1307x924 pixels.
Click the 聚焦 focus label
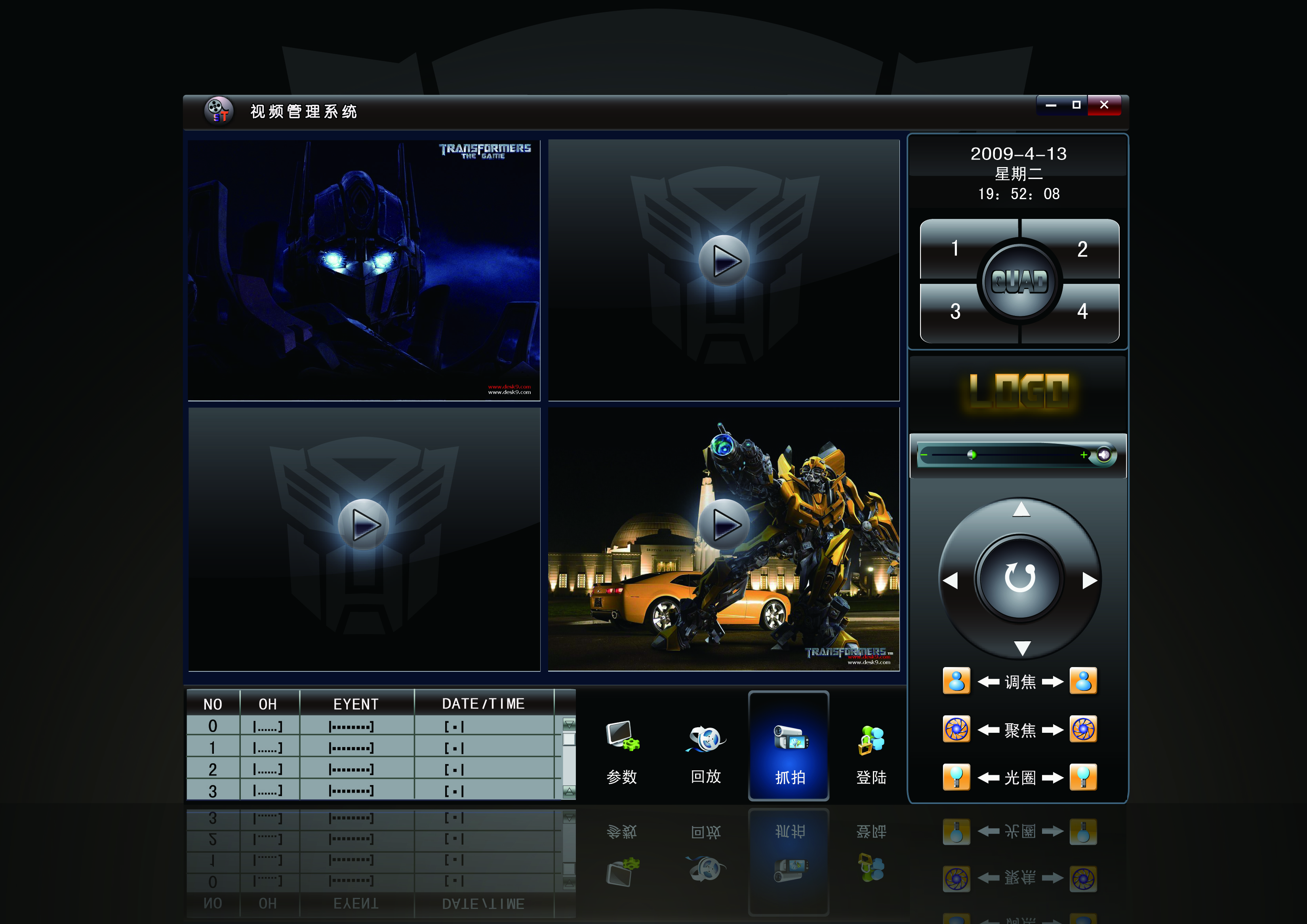coord(1020,730)
